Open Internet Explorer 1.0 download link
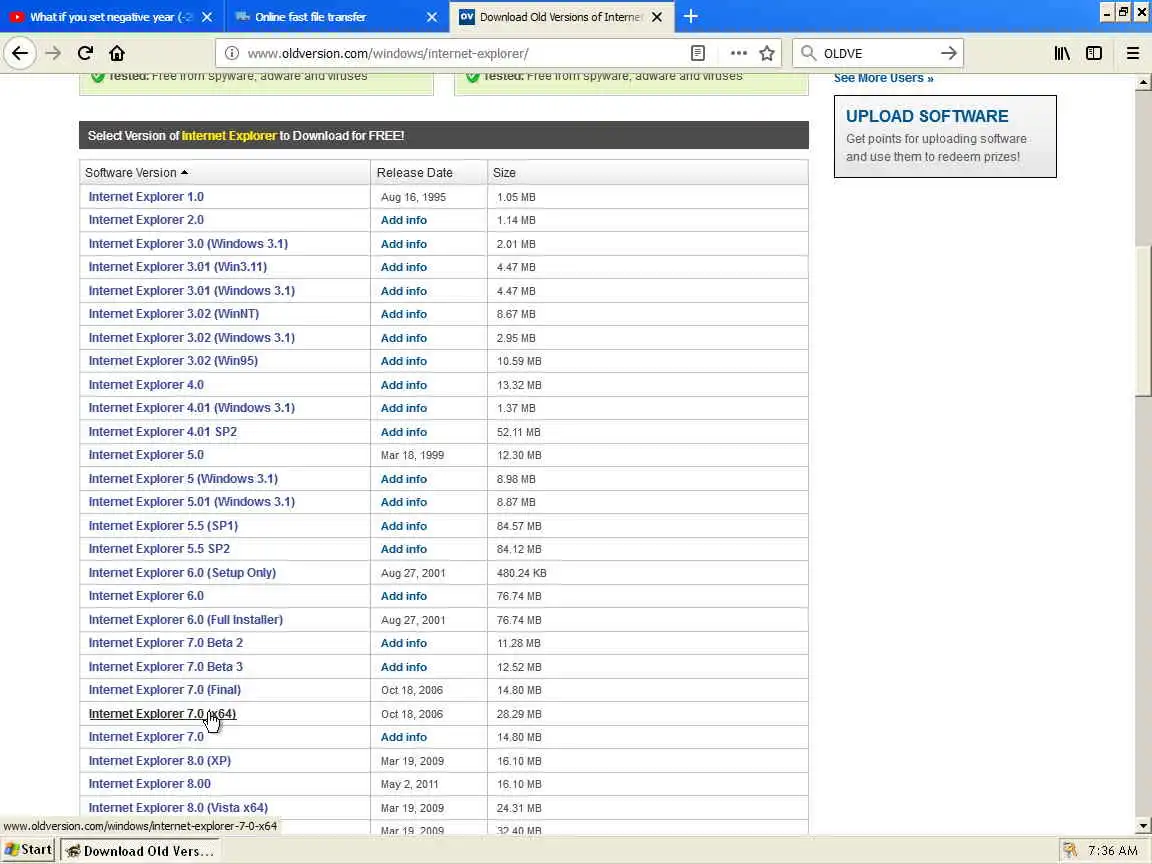 146,197
